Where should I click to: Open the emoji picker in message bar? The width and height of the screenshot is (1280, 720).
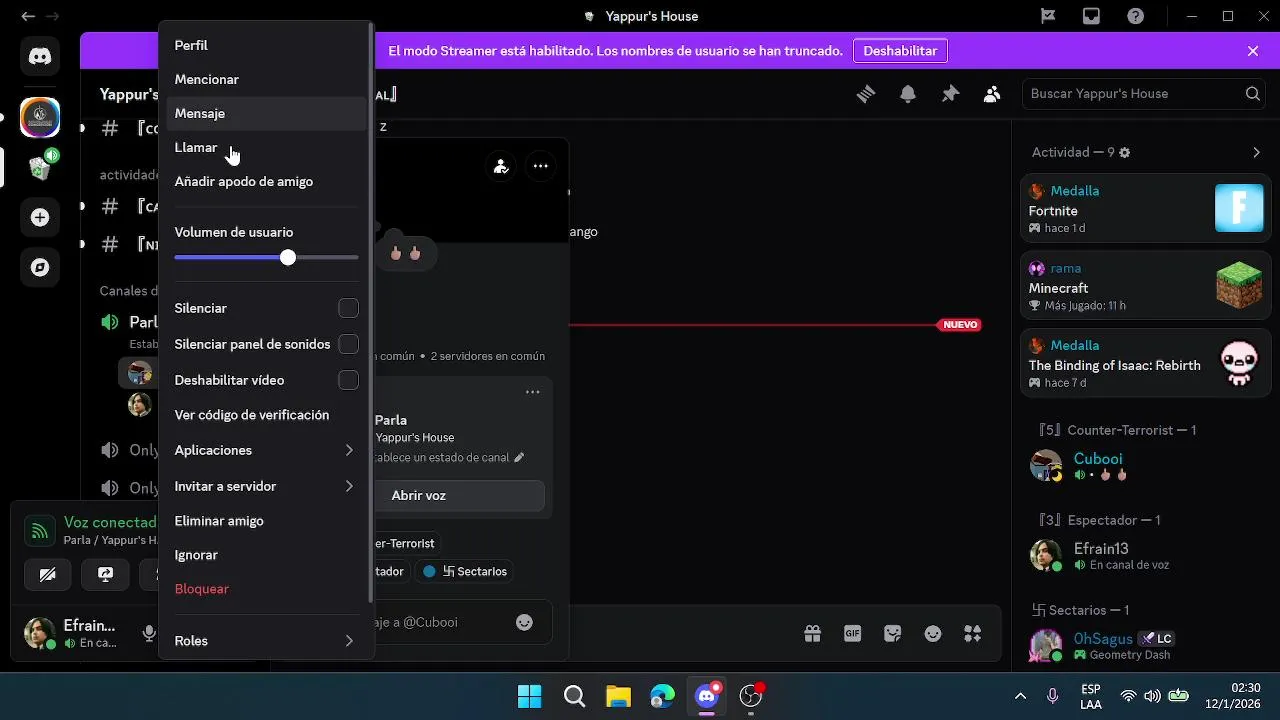pyautogui.click(x=933, y=634)
